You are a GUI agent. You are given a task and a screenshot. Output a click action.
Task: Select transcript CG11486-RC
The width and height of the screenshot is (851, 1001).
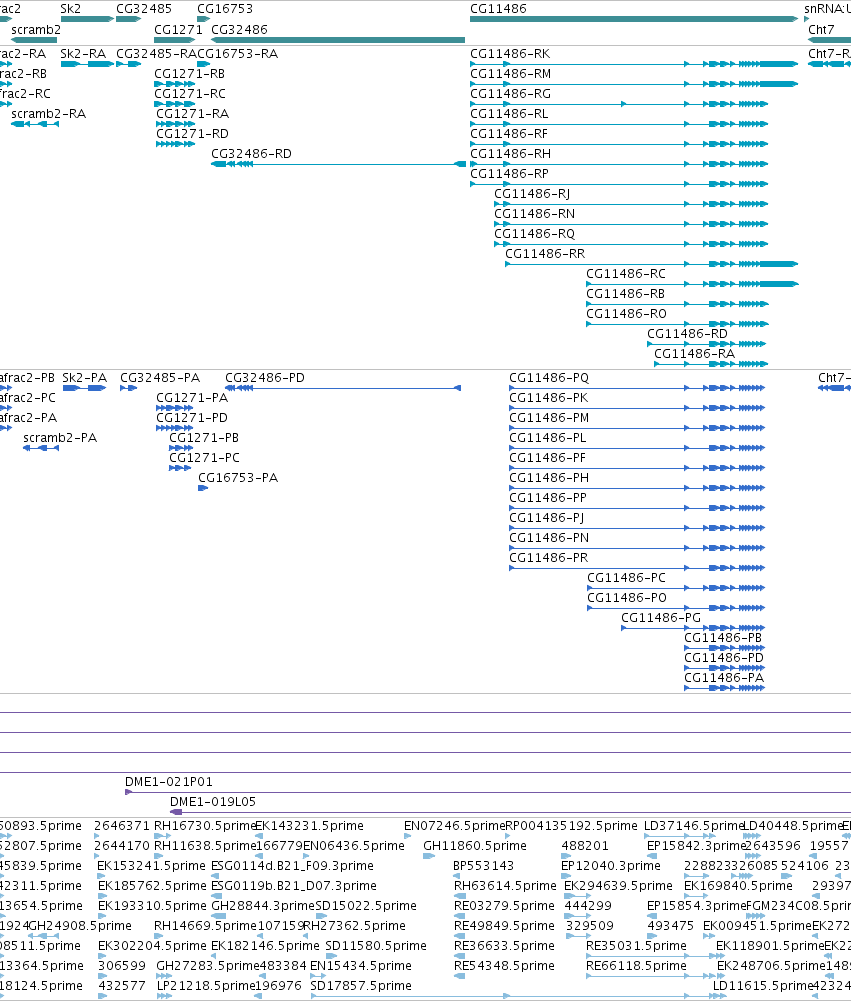pyautogui.click(x=626, y=274)
